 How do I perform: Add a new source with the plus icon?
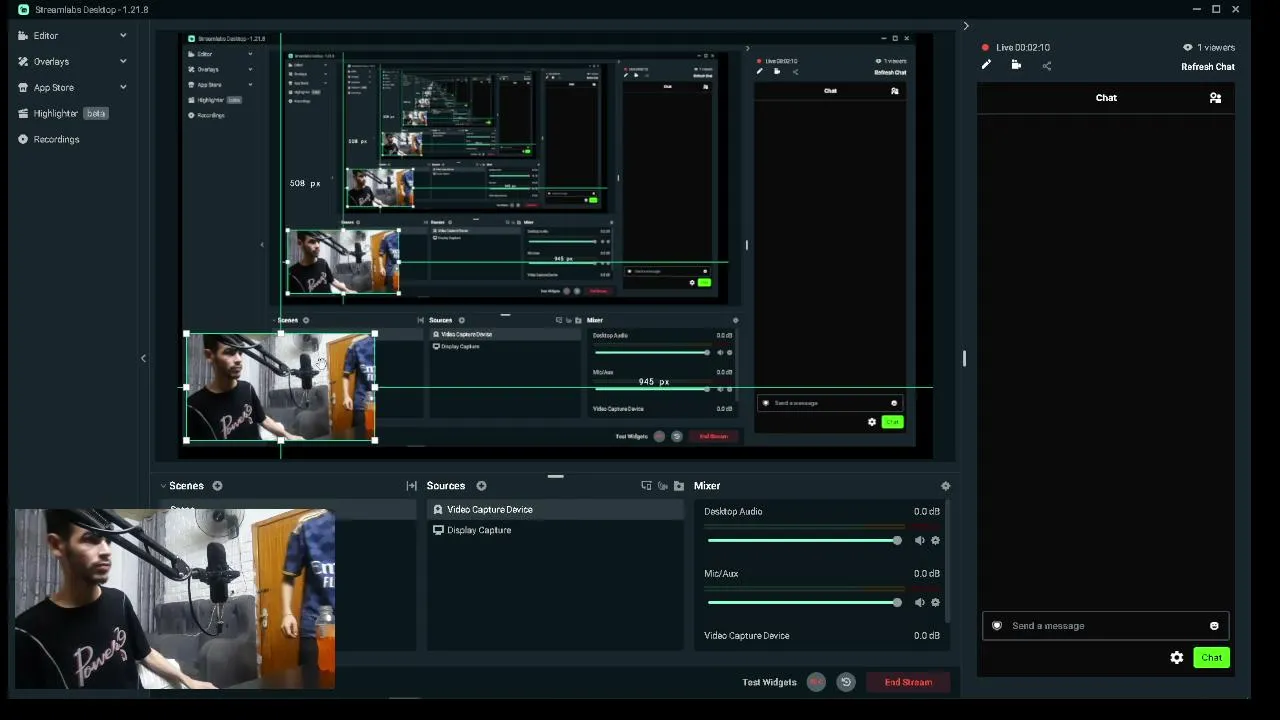click(x=481, y=486)
